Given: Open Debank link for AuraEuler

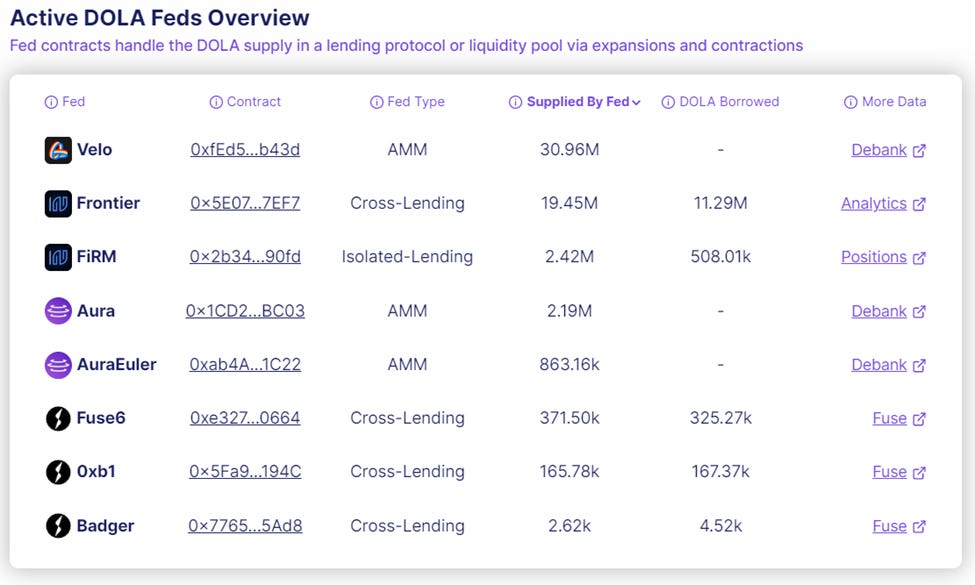Looking at the screenshot, I should click(879, 364).
